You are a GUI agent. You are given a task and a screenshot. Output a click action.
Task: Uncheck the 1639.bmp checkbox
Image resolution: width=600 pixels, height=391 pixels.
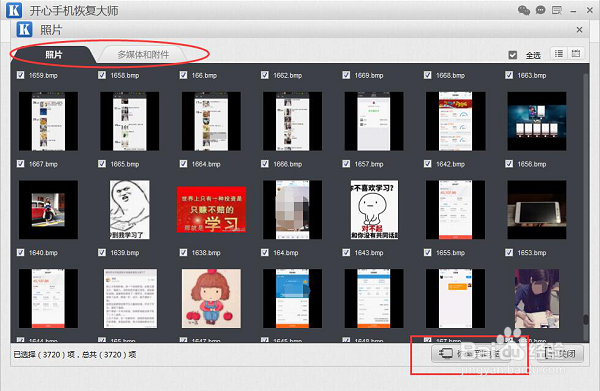point(102,253)
